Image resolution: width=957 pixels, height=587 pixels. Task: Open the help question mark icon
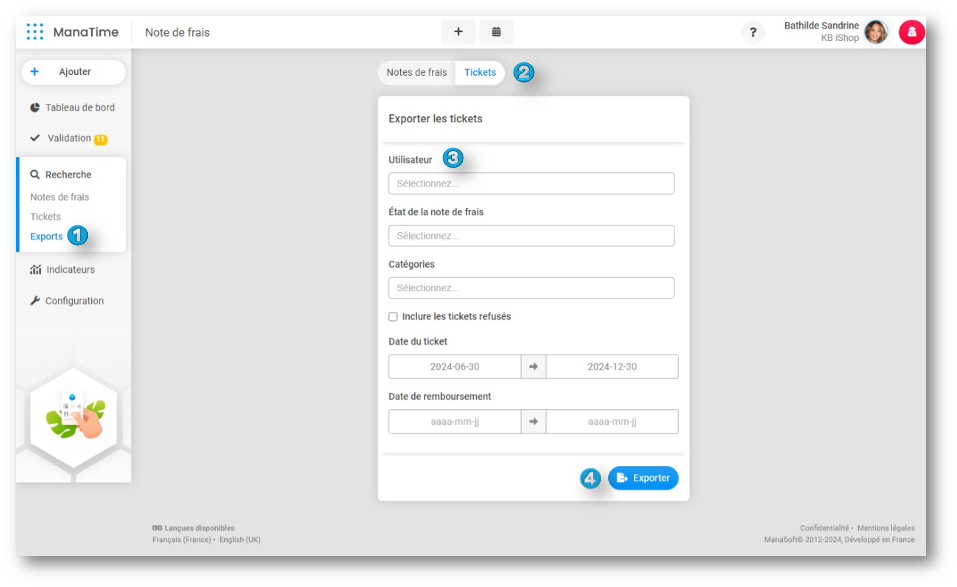[752, 32]
